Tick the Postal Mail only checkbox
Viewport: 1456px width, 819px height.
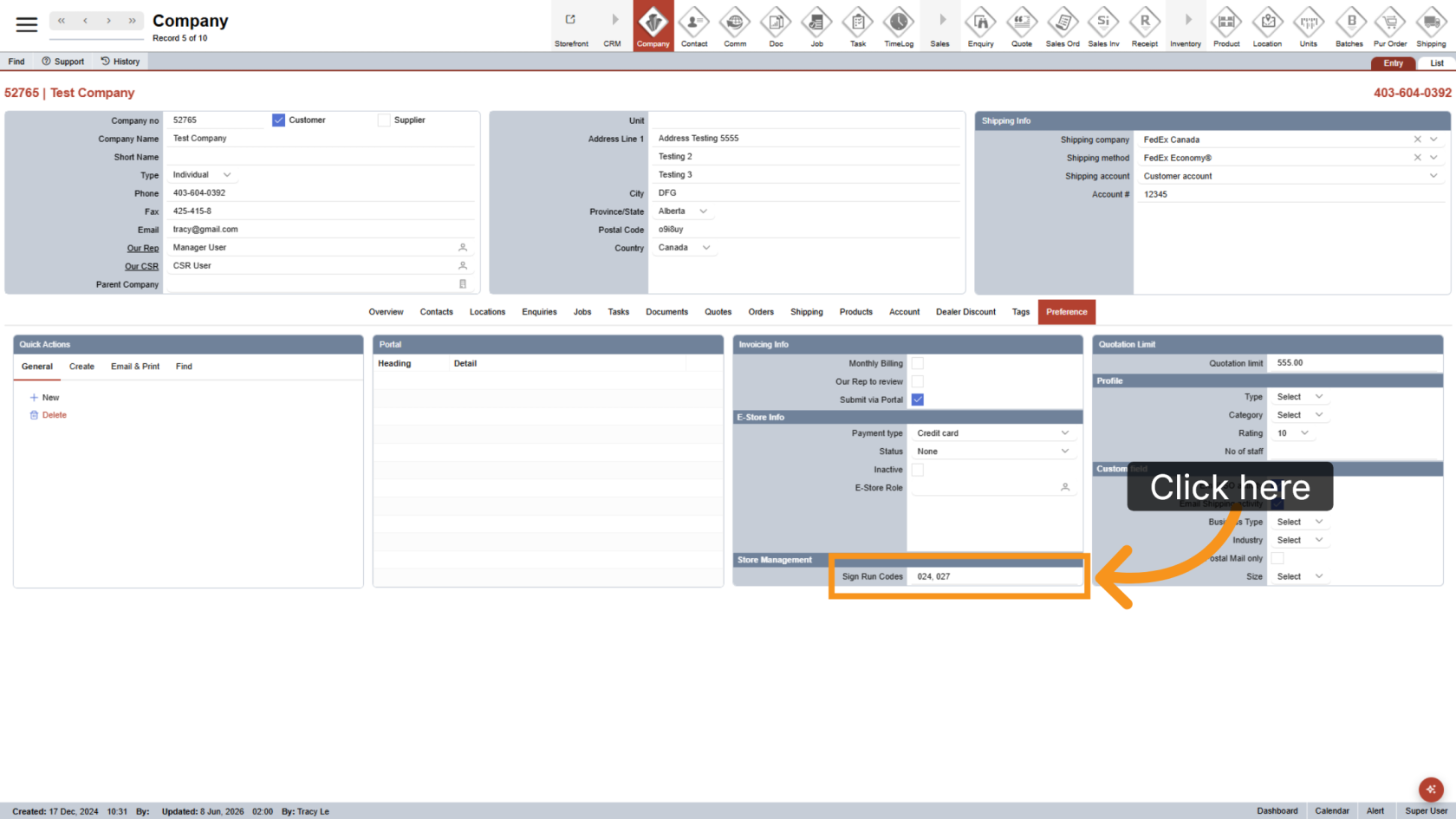(1277, 559)
